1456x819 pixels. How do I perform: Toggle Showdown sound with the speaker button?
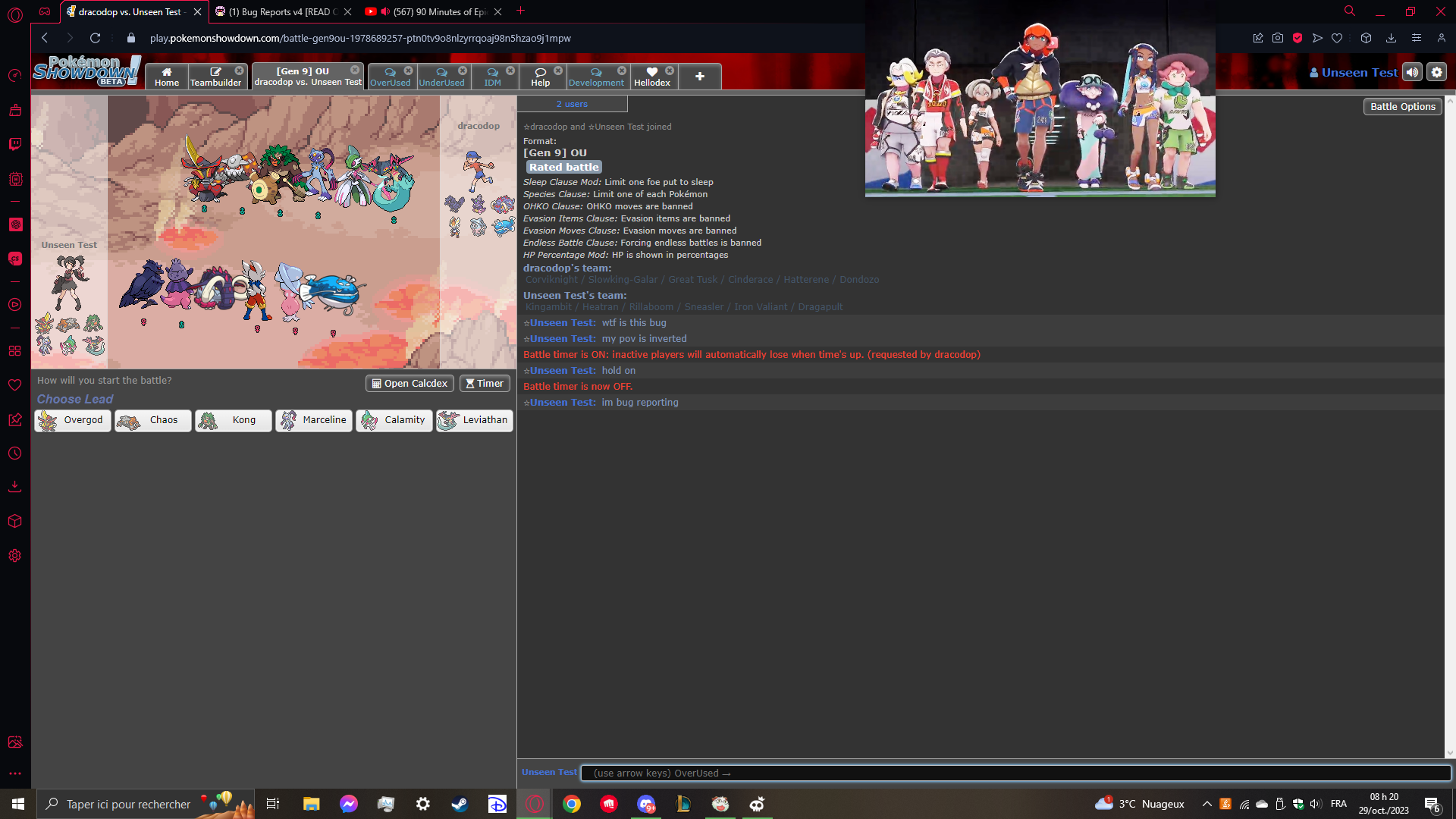coord(1412,72)
